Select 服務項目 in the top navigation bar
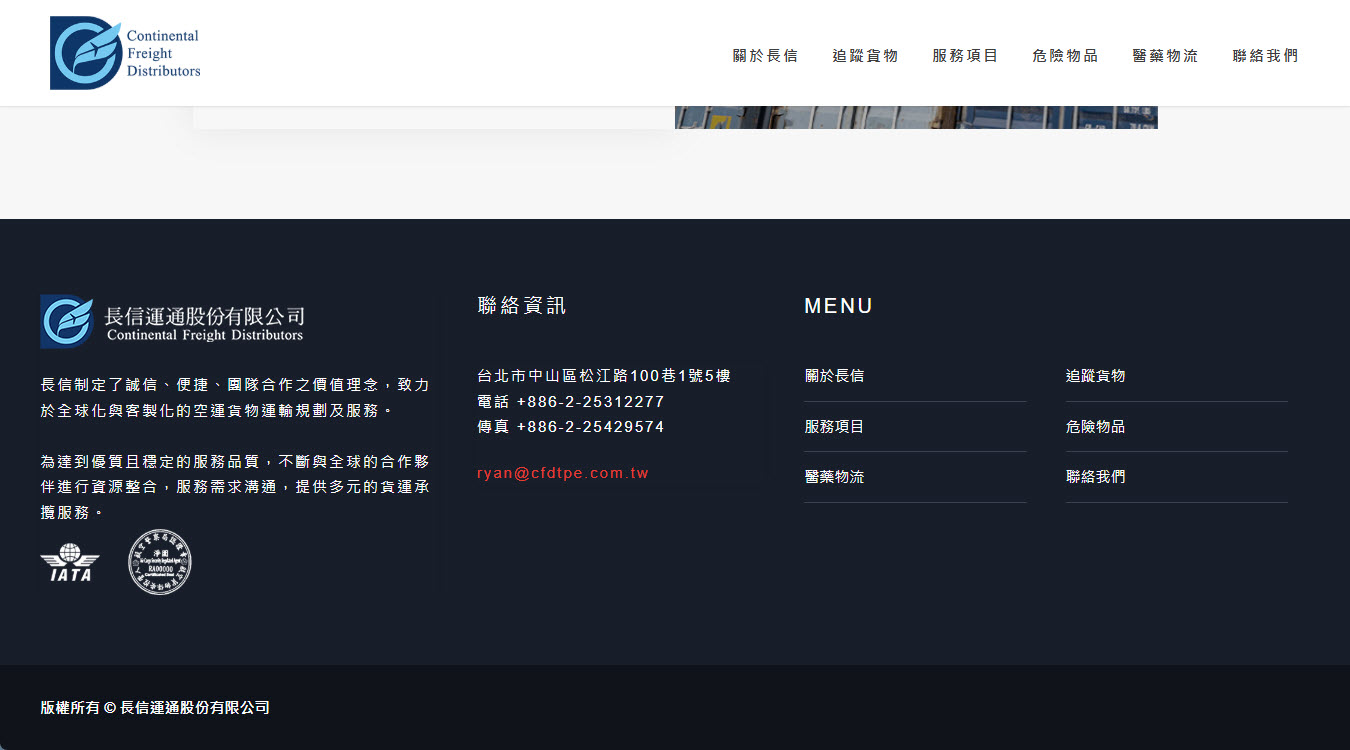 pos(965,56)
